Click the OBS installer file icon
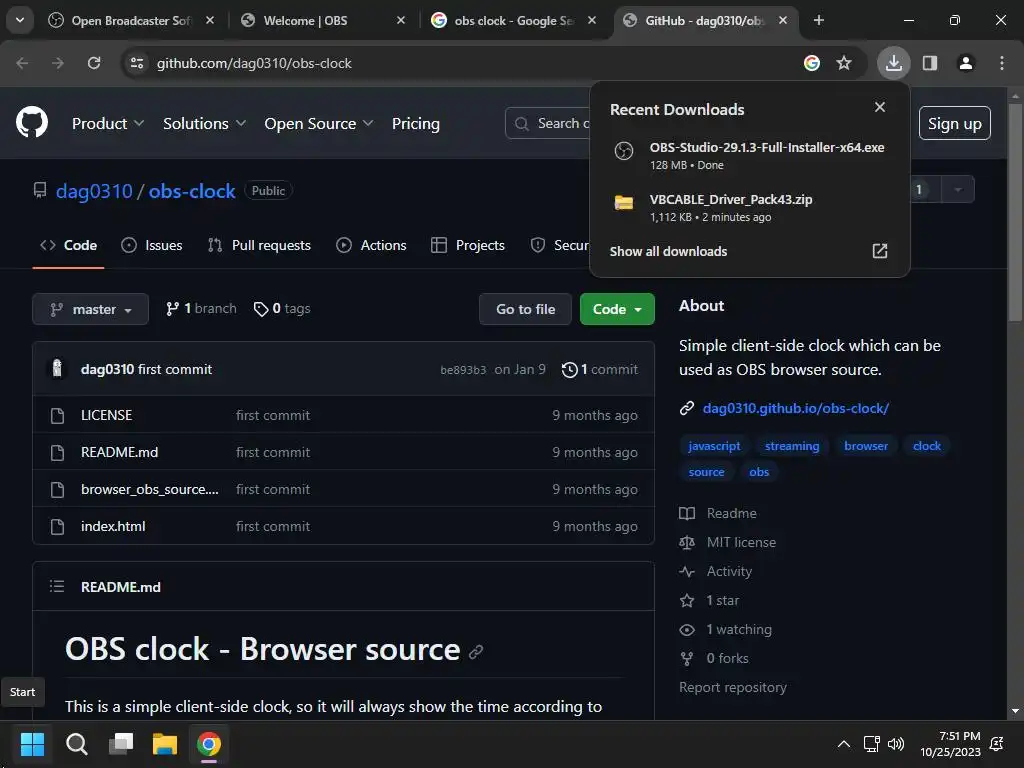 point(624,151)
